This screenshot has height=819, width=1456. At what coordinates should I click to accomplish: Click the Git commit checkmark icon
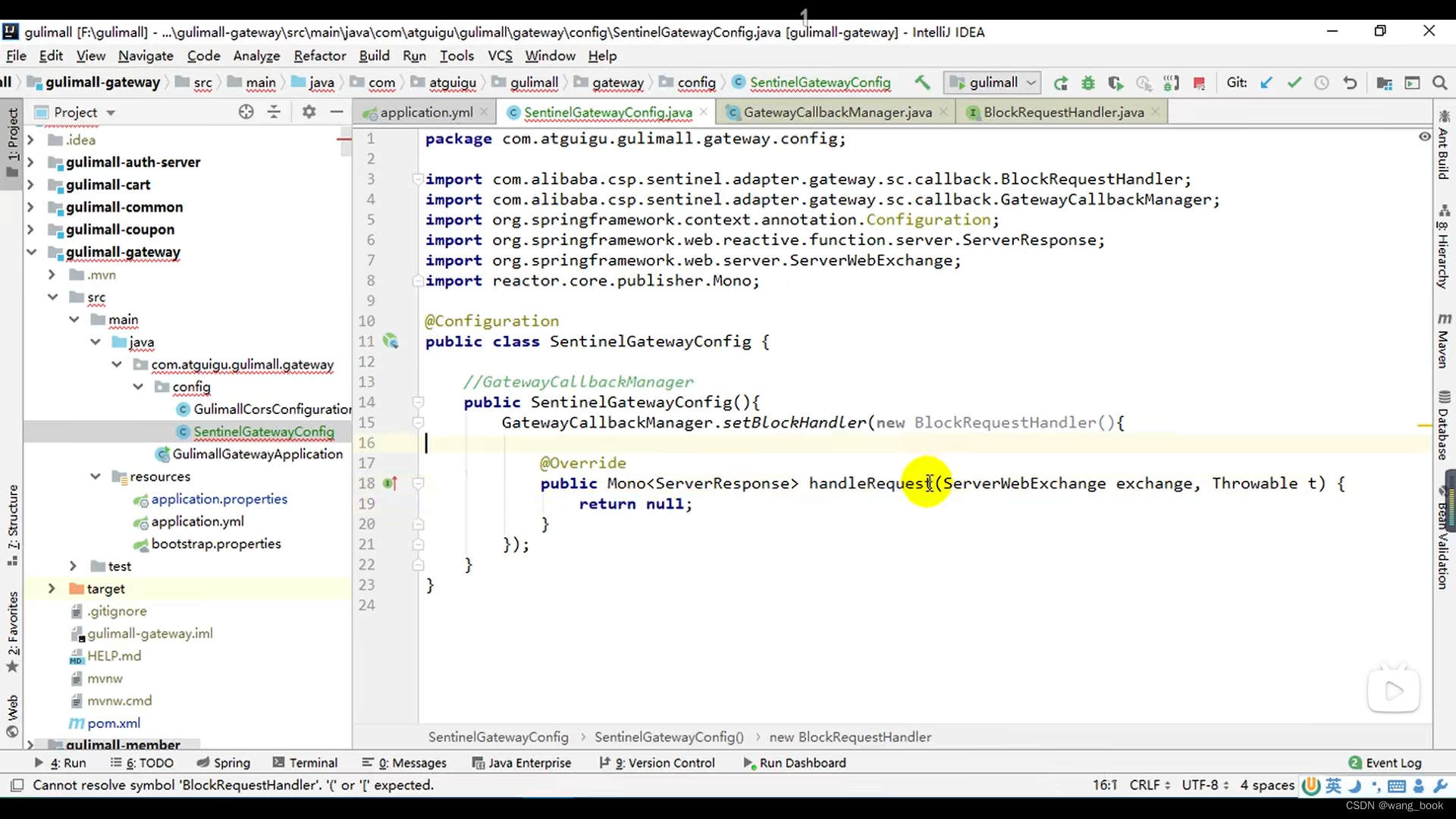pos(1294,83)
